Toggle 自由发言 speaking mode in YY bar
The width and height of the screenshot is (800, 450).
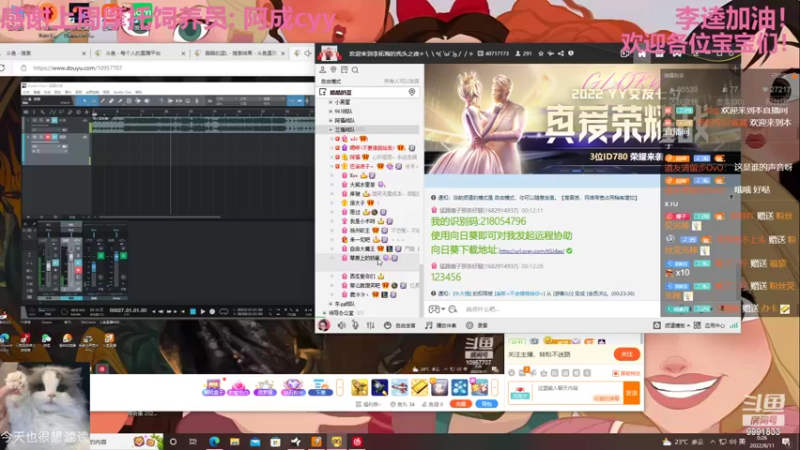tap(399, 325)
